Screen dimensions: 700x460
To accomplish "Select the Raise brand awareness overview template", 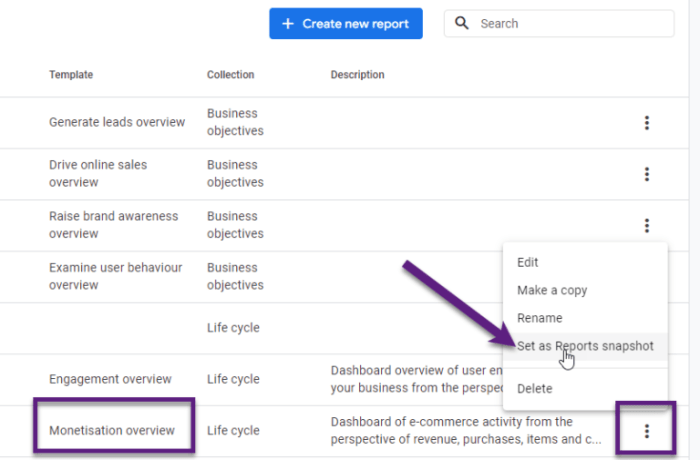I will (113, 225).
